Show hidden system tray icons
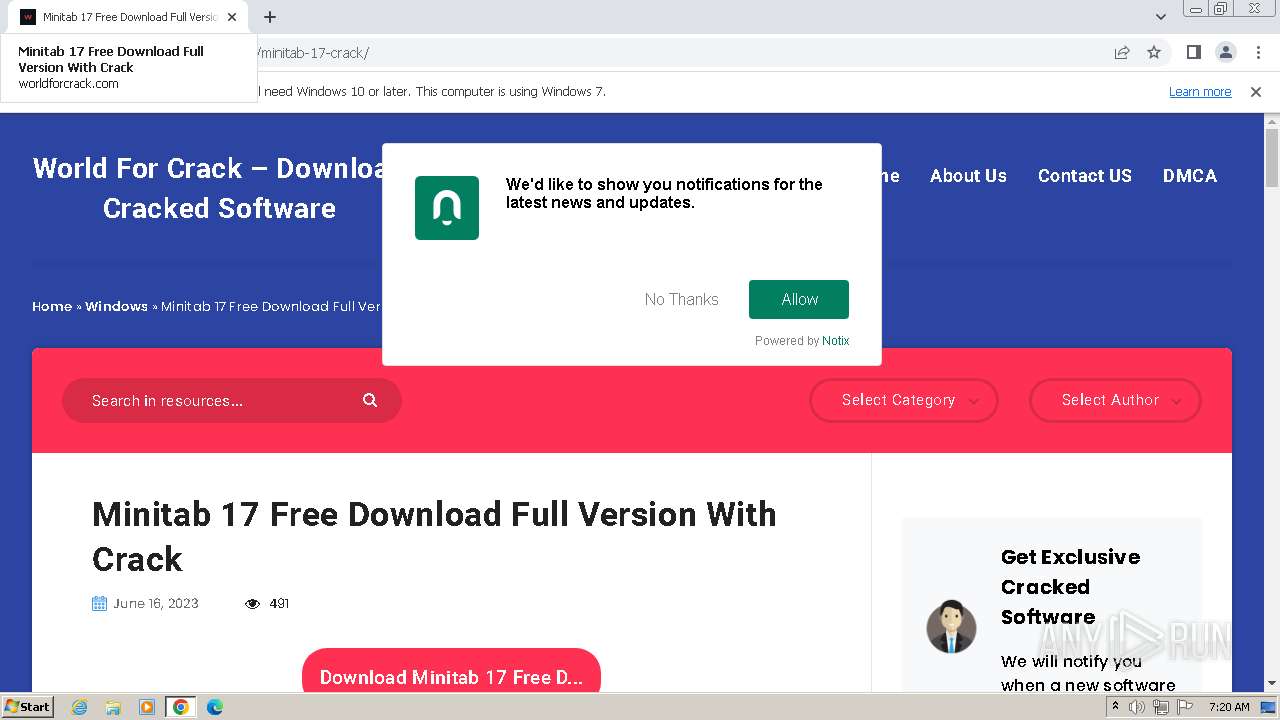This screenshot has height=720, width=1280. point(1115,707)
